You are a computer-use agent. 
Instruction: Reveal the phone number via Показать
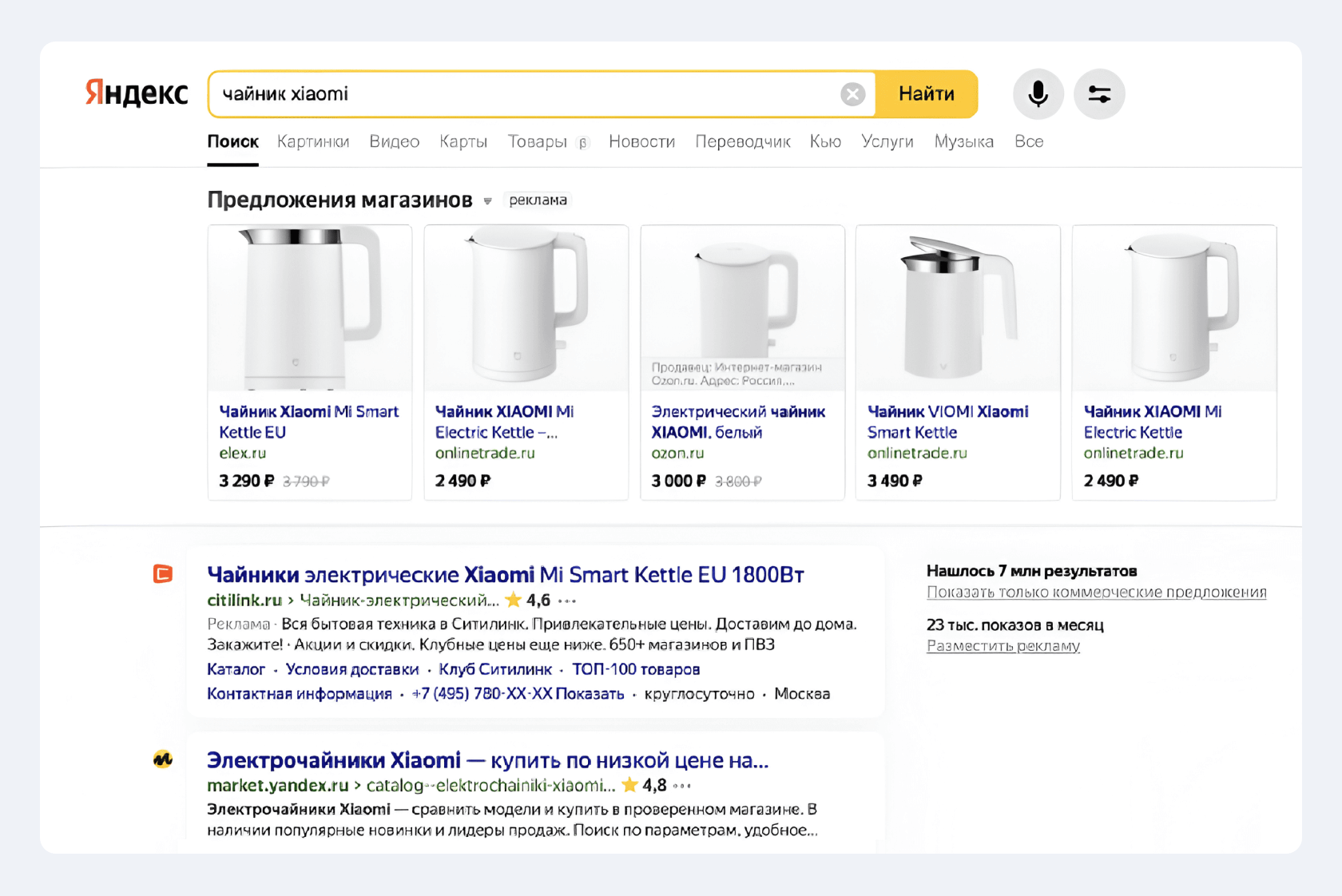pos(590,694)
